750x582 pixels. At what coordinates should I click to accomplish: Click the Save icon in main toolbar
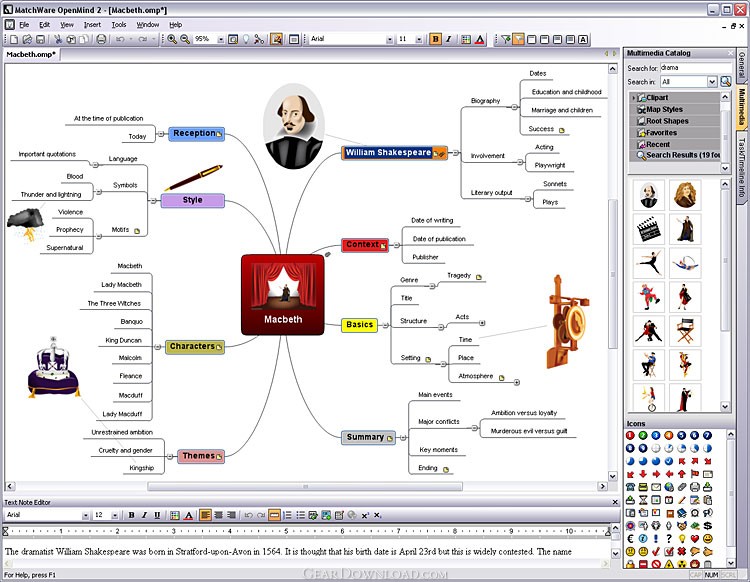click(41, 40)
